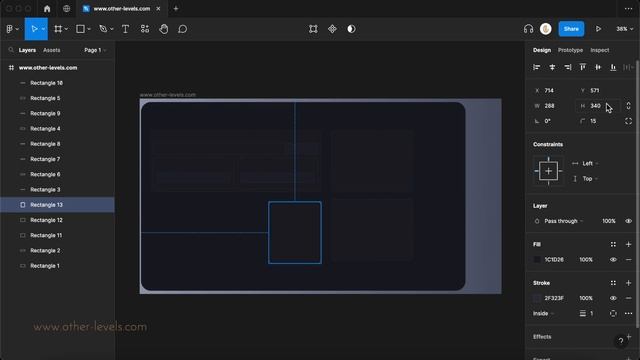Toggle Stroke visibility eye
640x360 pixels.
(613, 298)
